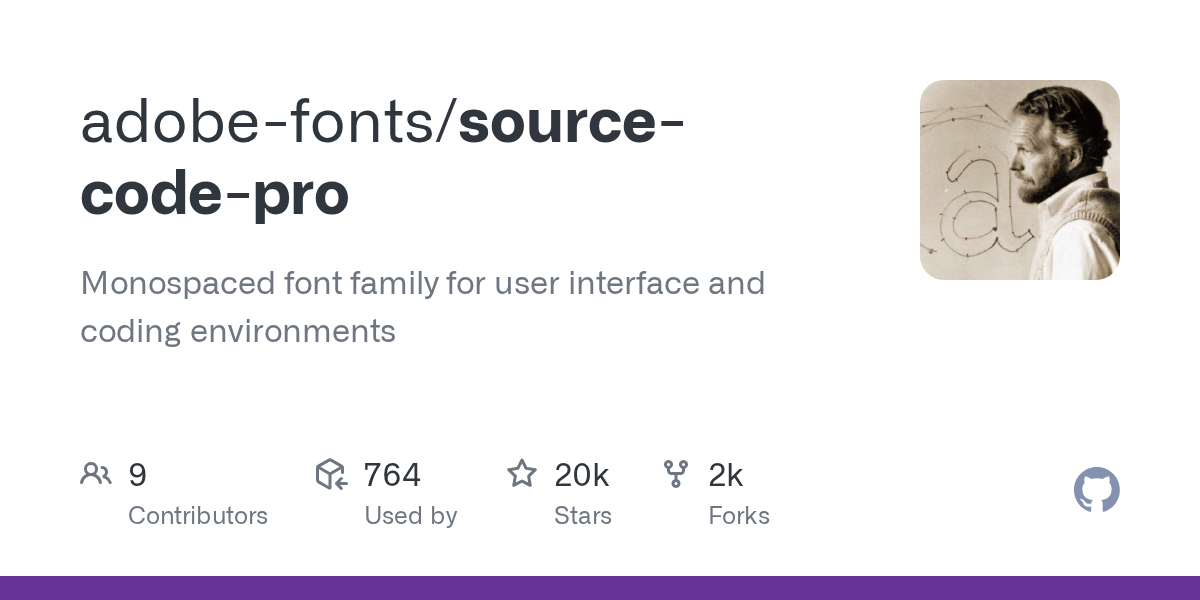Click the words 'coding environments' in description

coord(238,331)
